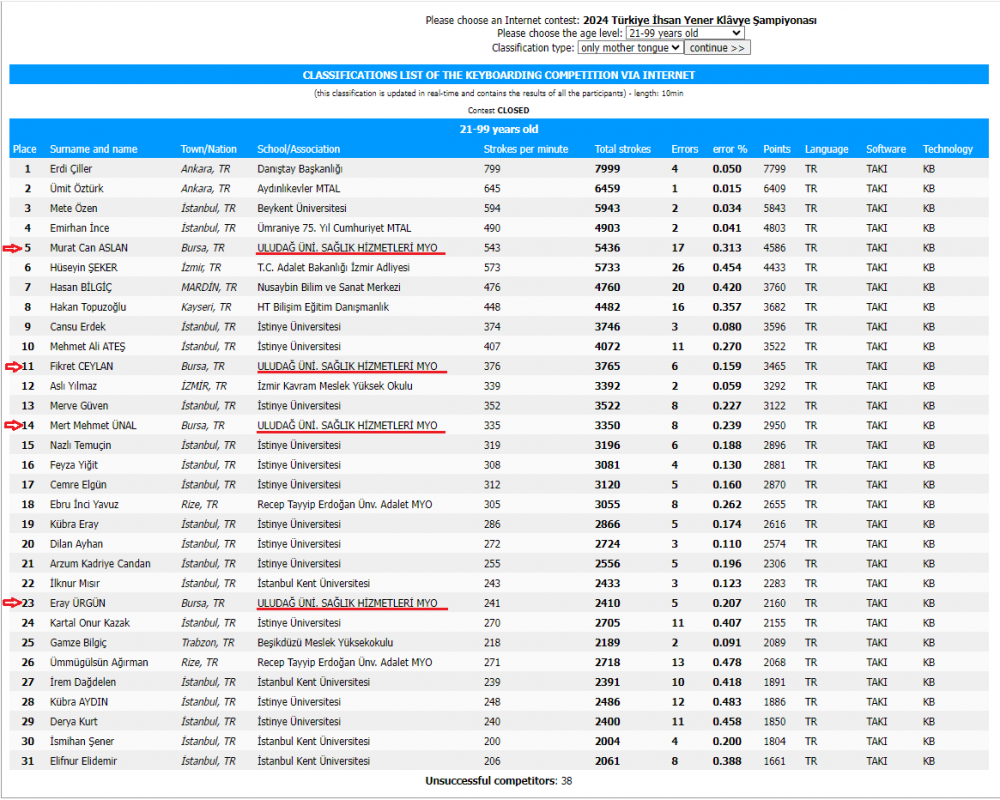The width and height of the screenshot is (1000, 800).
Task: Click the red arrow beside place 23
Action: [x=11, y=603]
